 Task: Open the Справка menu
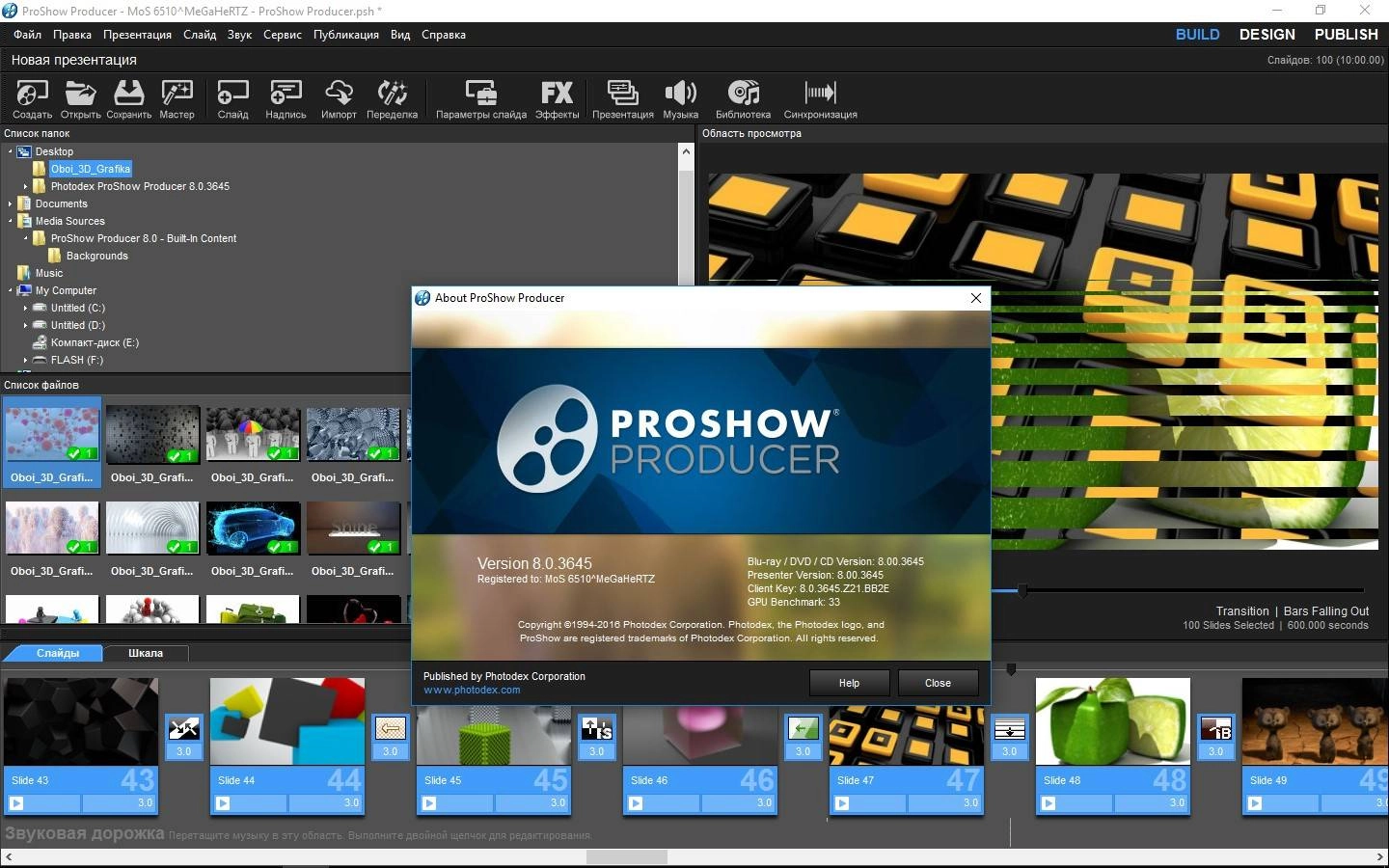coord(444,35)
